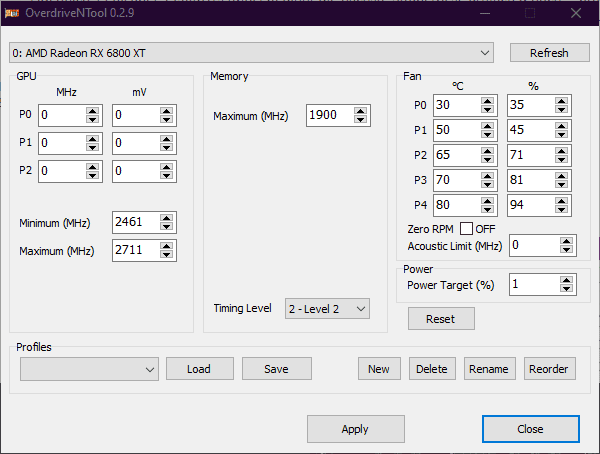Screen dimensions: 600x454
Task: Increase GPU P1 MHz with up arrow
Action: tap(93, 139)
